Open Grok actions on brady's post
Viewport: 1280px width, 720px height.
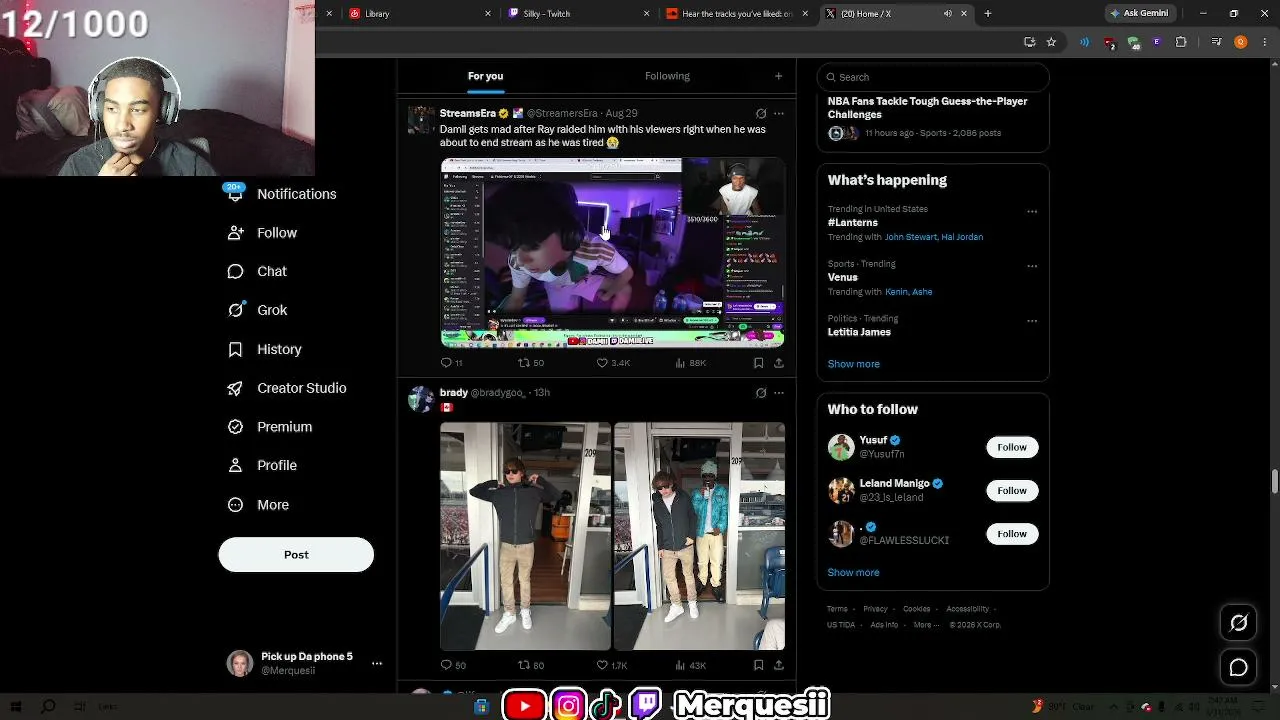click(761, 393)
